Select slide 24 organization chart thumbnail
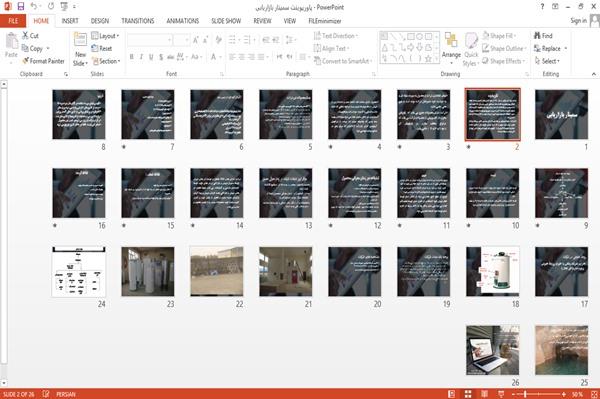 [x=79, y=272]
